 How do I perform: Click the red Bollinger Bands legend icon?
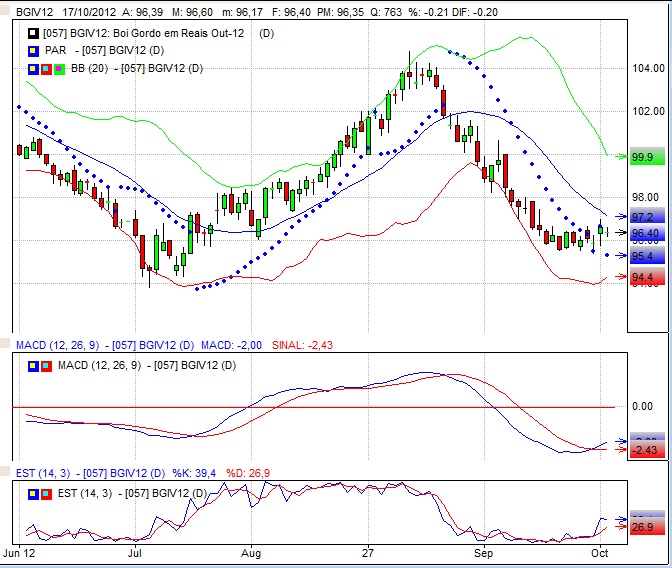point(46,68)
